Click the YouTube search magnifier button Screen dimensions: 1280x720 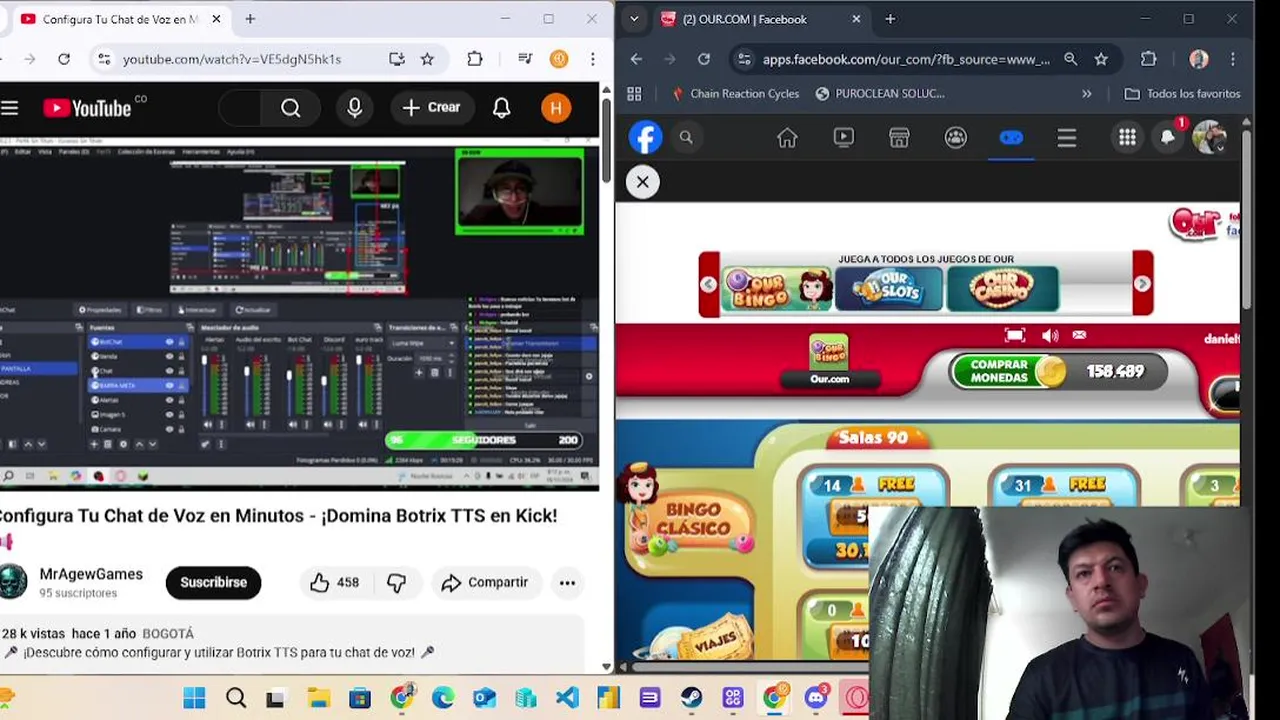tap(290, 108)
